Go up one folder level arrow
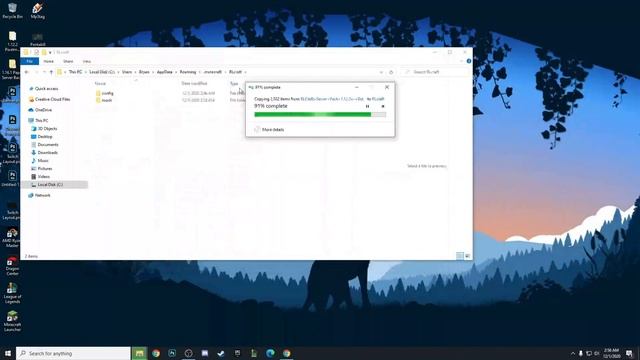The width and height of the screenshot is (640, 360). pyautogui.click(x=51, y=72)
